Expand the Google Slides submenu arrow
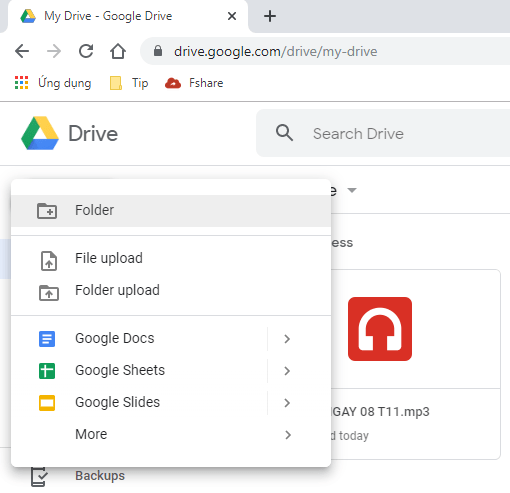Image resolution: width=510 pixels, height=493 pixels. 287,403
